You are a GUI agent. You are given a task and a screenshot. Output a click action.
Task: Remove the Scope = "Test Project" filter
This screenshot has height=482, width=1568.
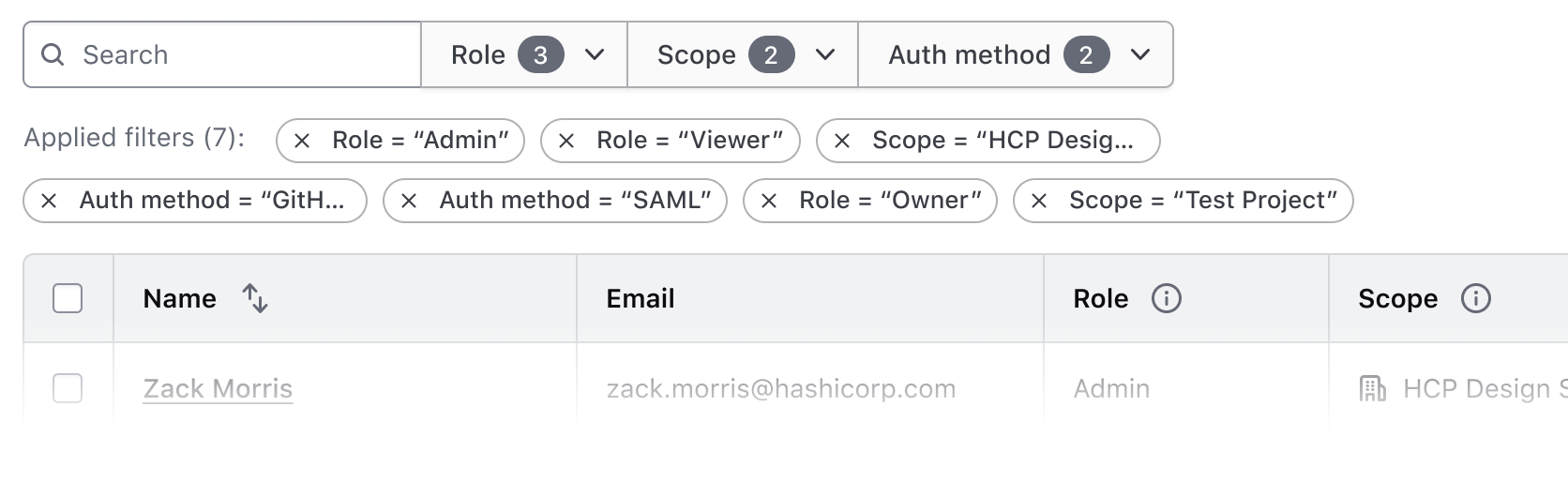tap(1039, 201)
